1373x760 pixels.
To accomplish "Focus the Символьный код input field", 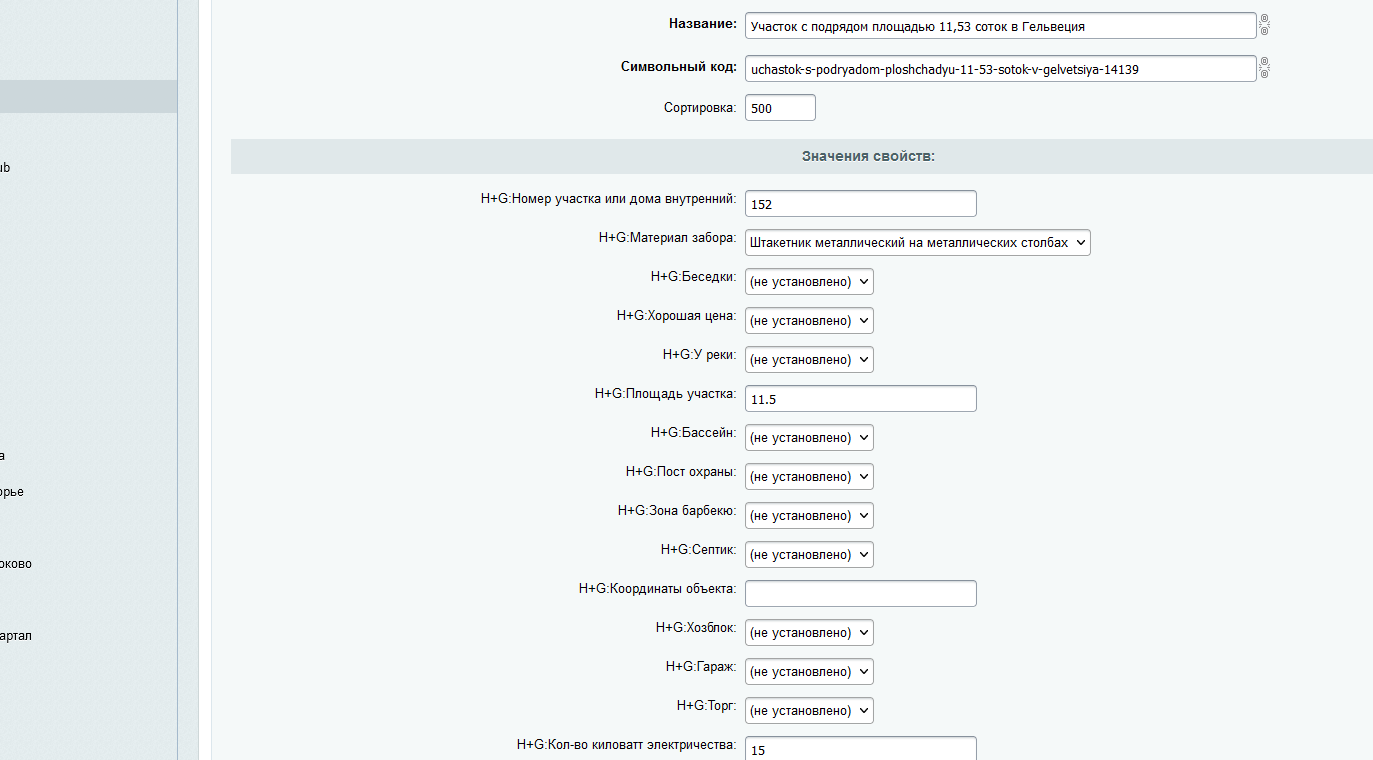I will [1000, 68].
